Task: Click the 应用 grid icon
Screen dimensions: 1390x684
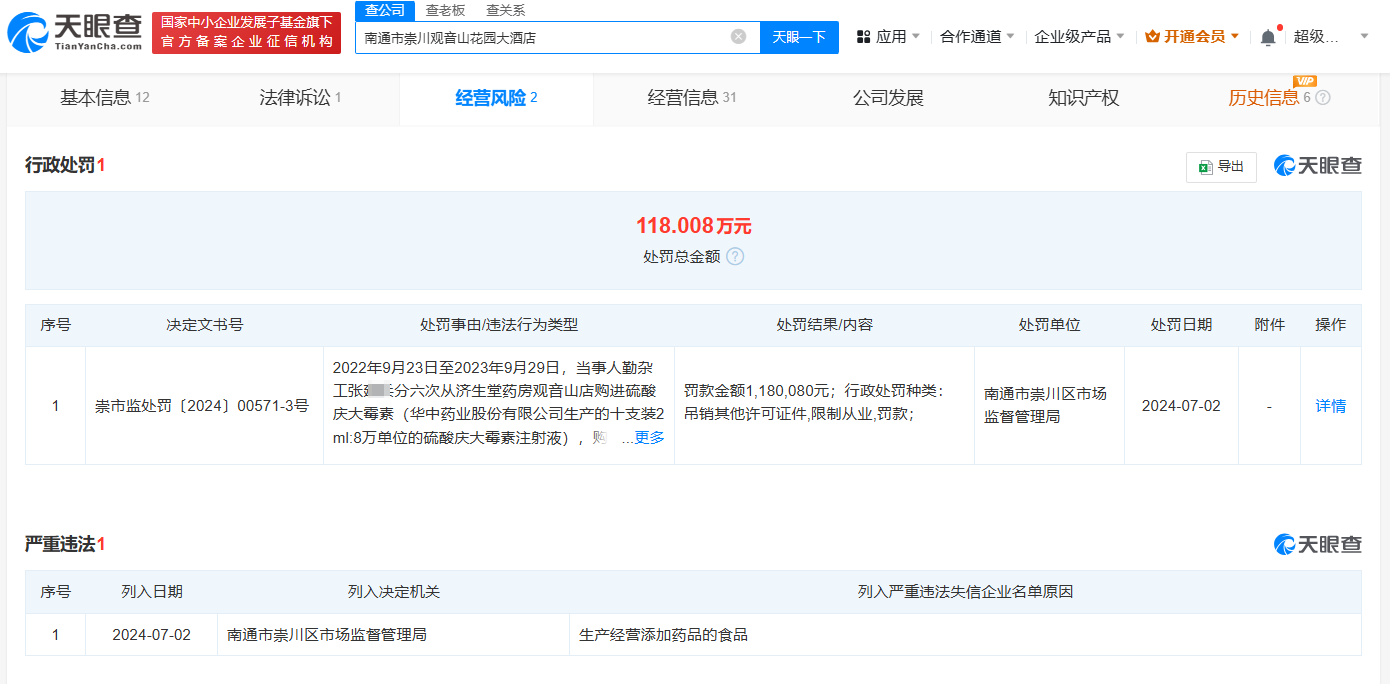Action: coord(861,36)
